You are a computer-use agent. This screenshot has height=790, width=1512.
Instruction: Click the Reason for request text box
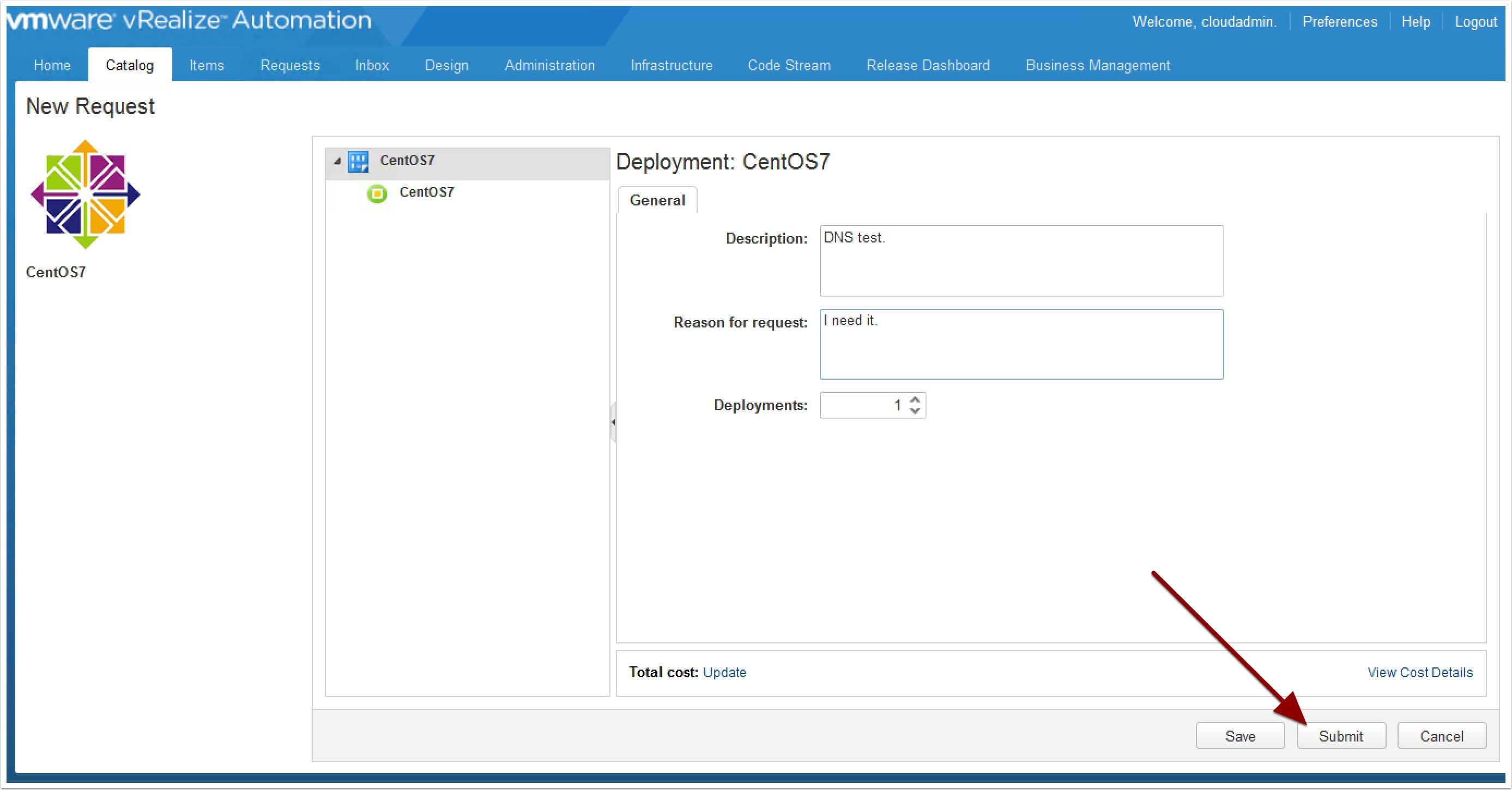[x=1021, y=344]
